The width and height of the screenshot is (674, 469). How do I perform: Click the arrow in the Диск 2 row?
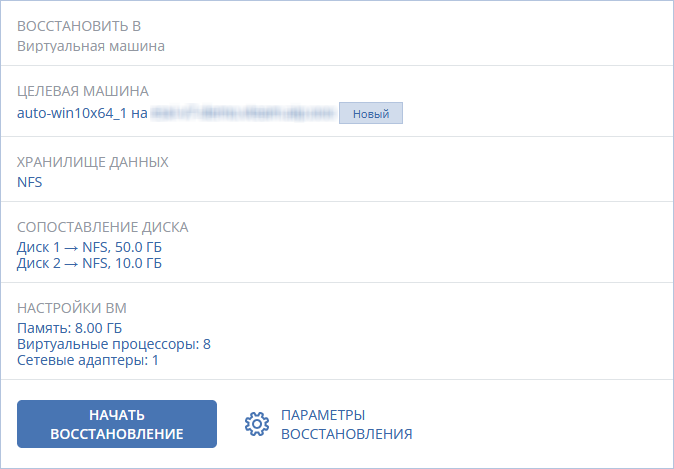click(71, 264)
